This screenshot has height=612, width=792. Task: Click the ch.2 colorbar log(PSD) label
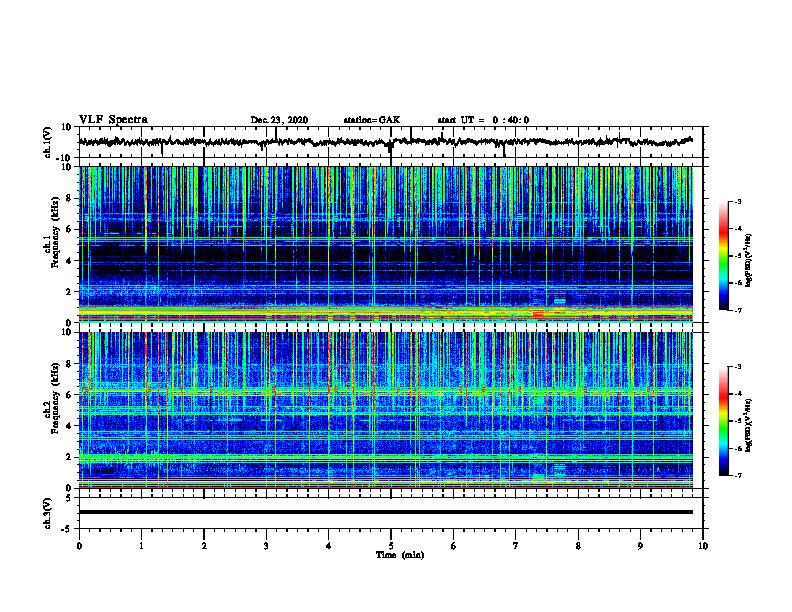(x=749, y=425)
